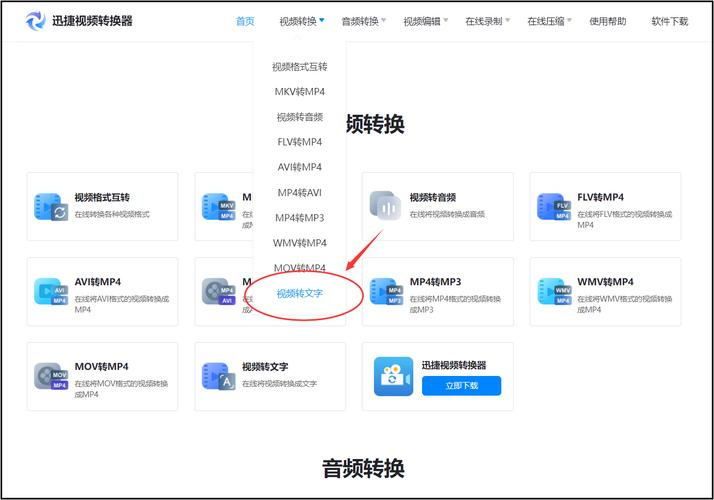
Task: Go to the 首页 nav item
Action: (245, 21)
